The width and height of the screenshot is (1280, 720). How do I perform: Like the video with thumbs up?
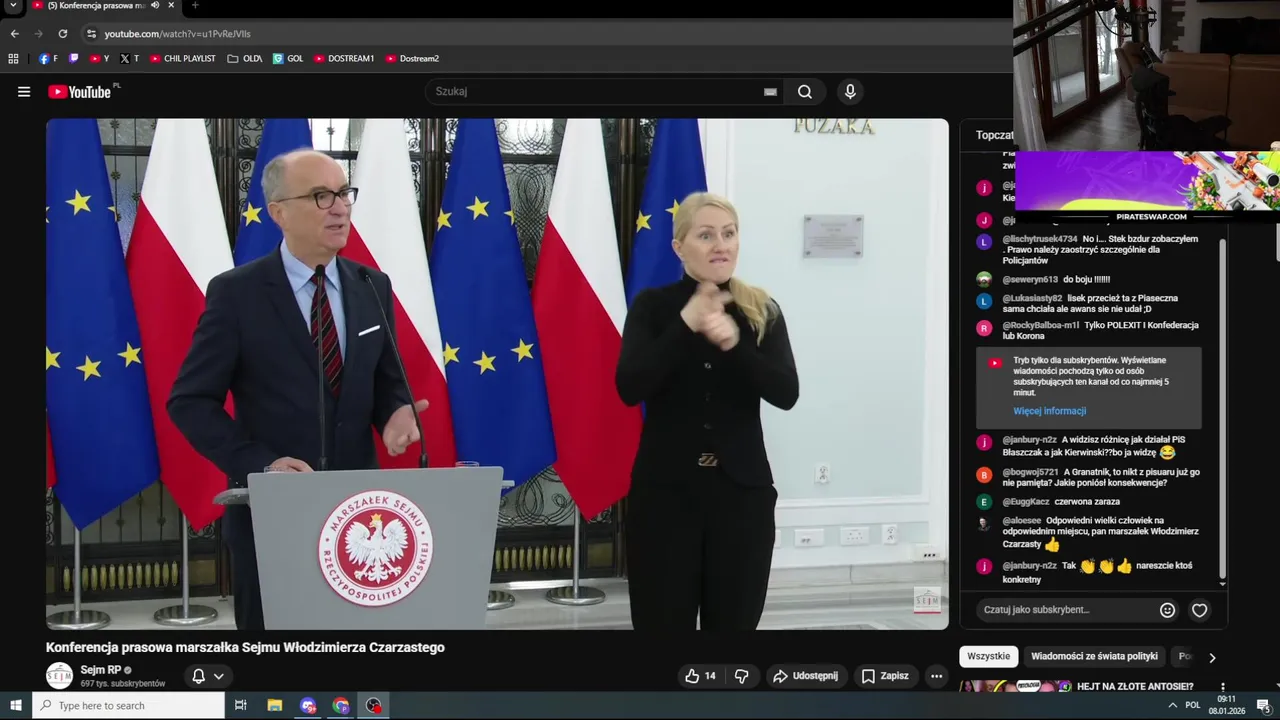701,676
